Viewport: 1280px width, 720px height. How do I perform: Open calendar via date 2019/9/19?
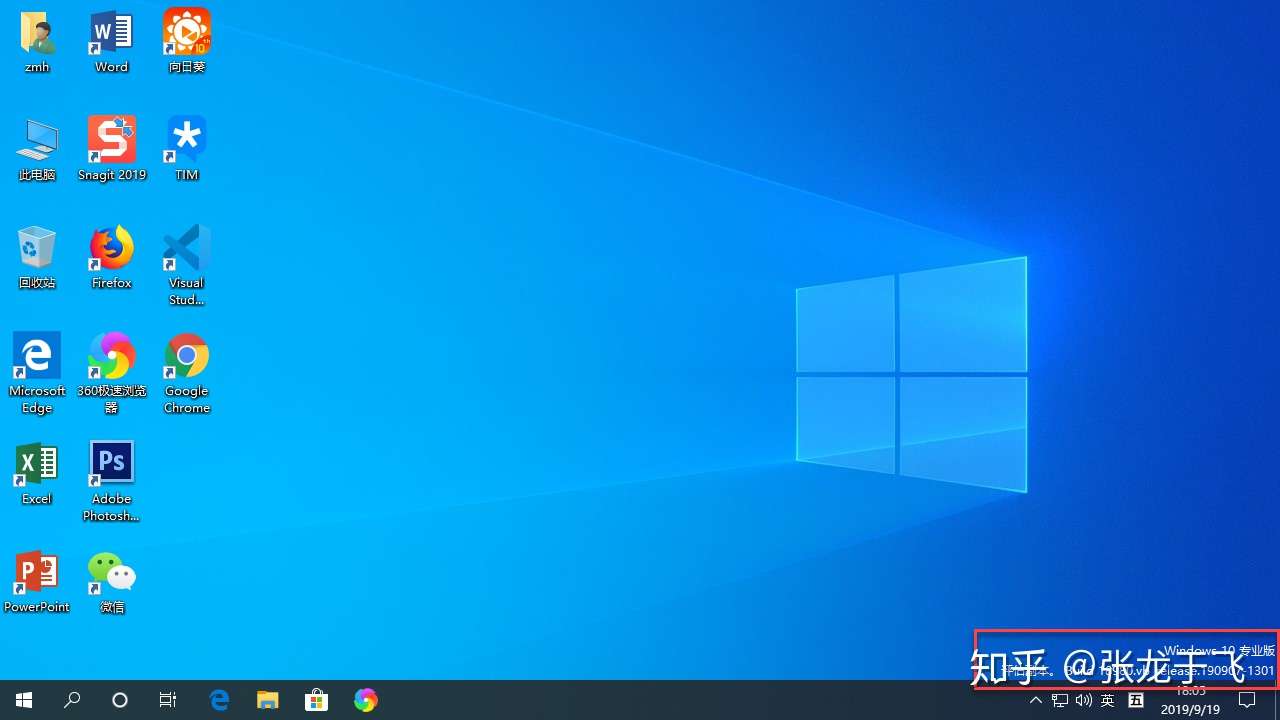pos(1190,709)
